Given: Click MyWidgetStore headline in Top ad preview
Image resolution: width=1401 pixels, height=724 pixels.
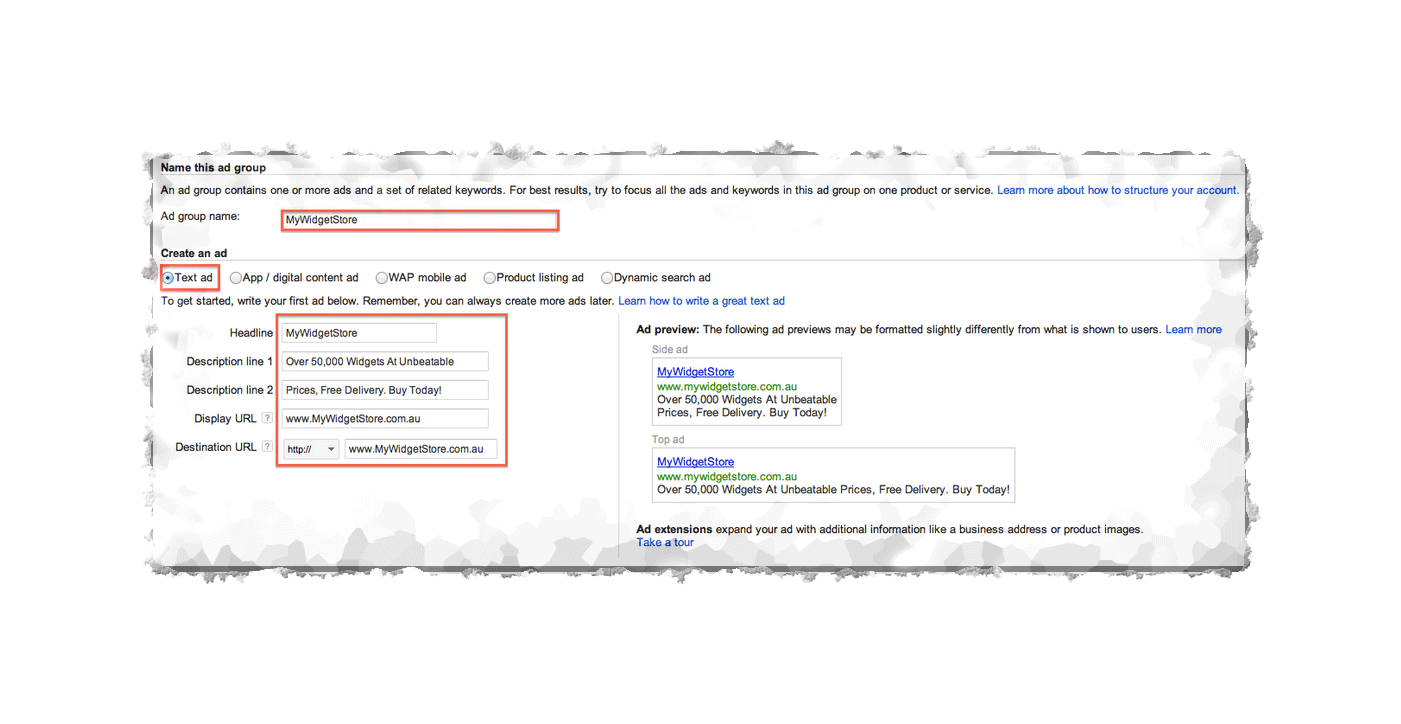Looking at the screenshot, I should pos(695,462).
